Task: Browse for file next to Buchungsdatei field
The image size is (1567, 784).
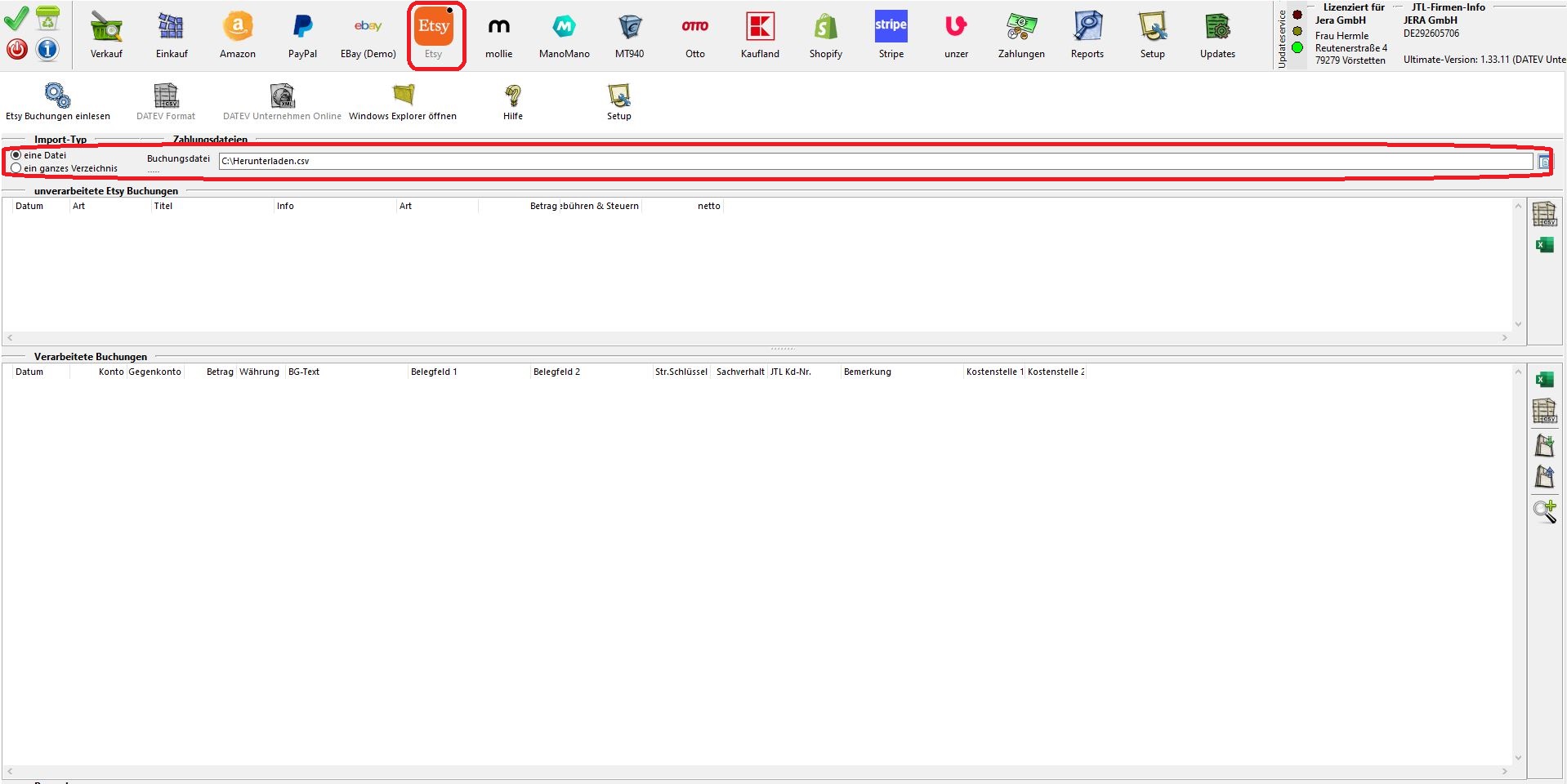Action: [x=1543, y=162]
